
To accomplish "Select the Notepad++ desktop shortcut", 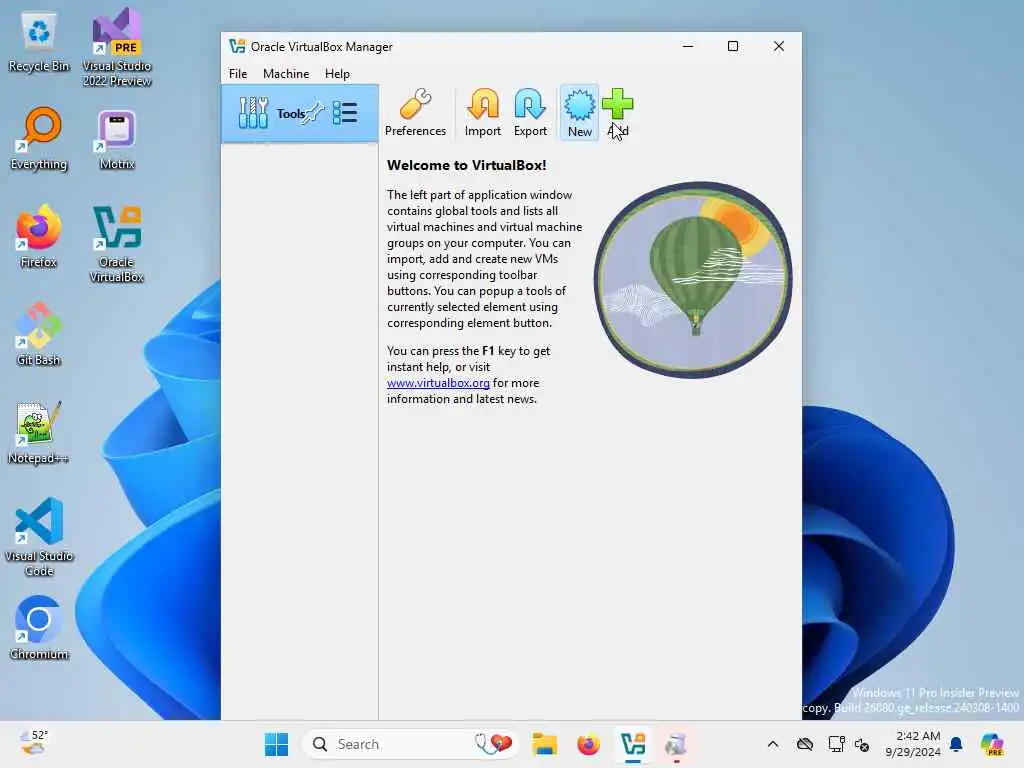I will point(39,432).
